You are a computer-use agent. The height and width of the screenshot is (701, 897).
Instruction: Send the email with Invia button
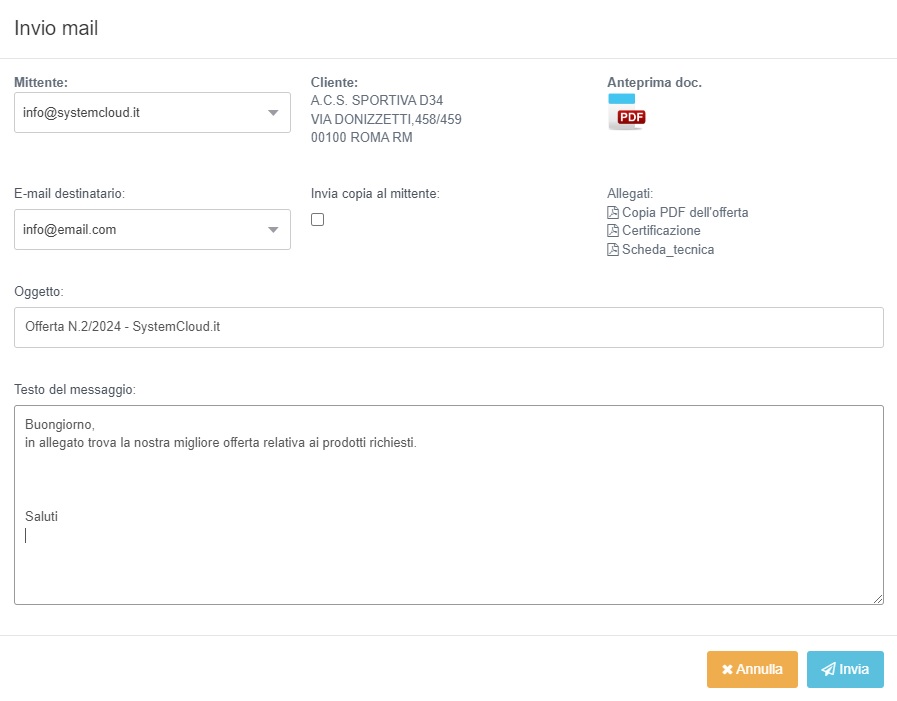845,670
